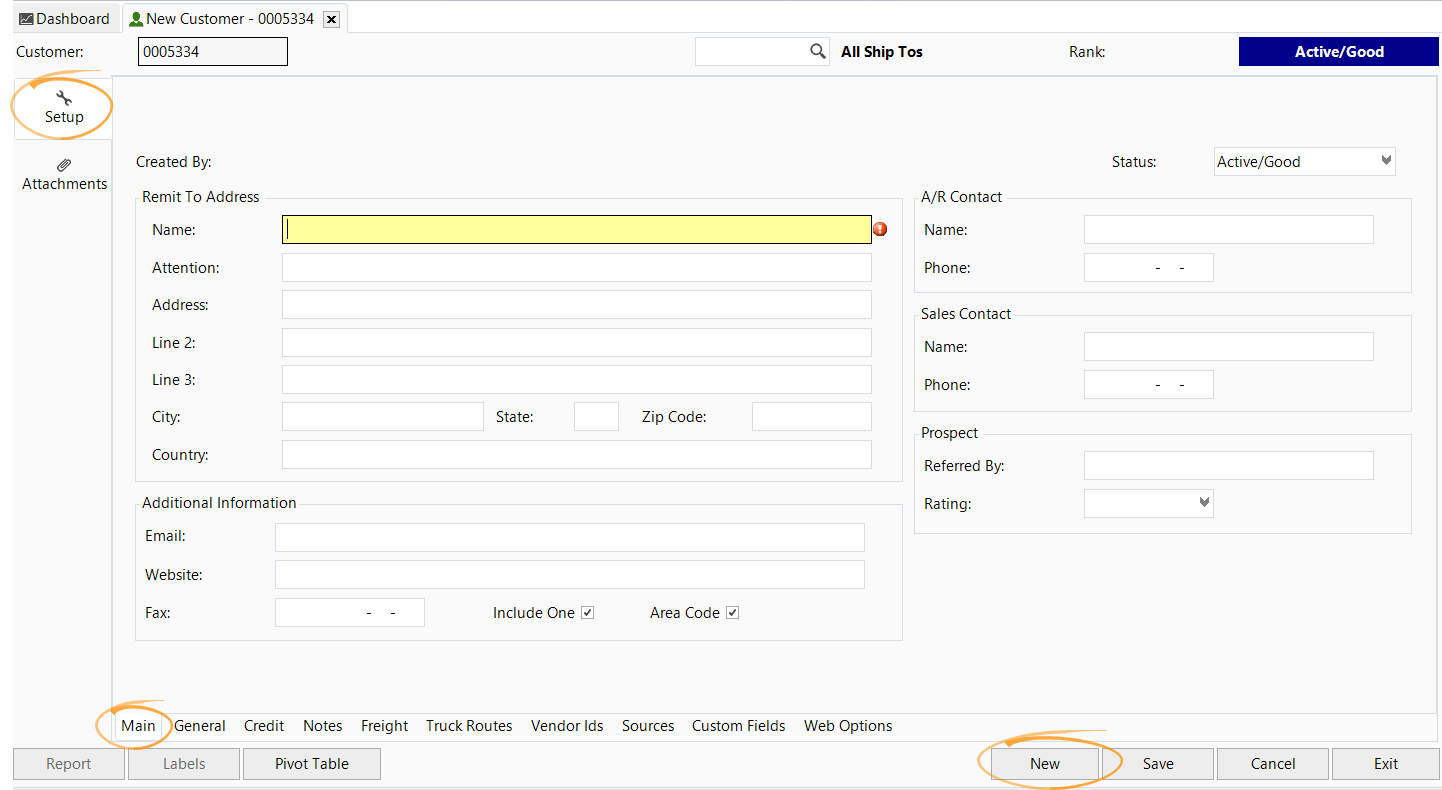
Task: Focus the Email input field
Action: pyautogui.click(x=569, y=537)
